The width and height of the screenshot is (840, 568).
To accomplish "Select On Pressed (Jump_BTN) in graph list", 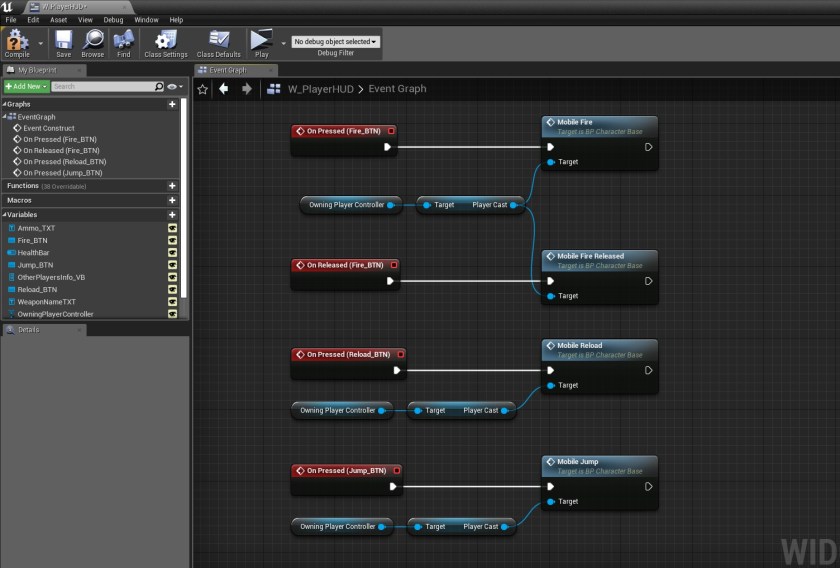I will [x=63, y=172].
